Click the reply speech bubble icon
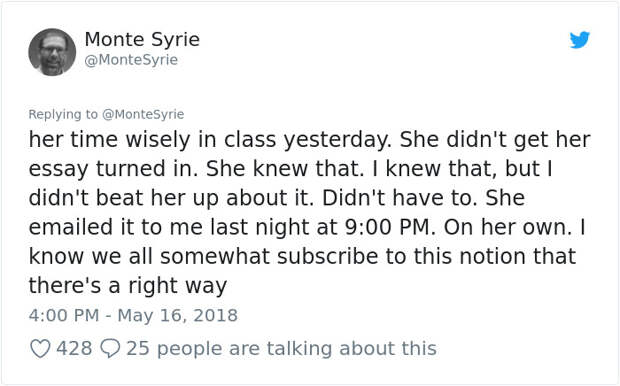This screenshot has width=620, height=386. click(110, 348)
